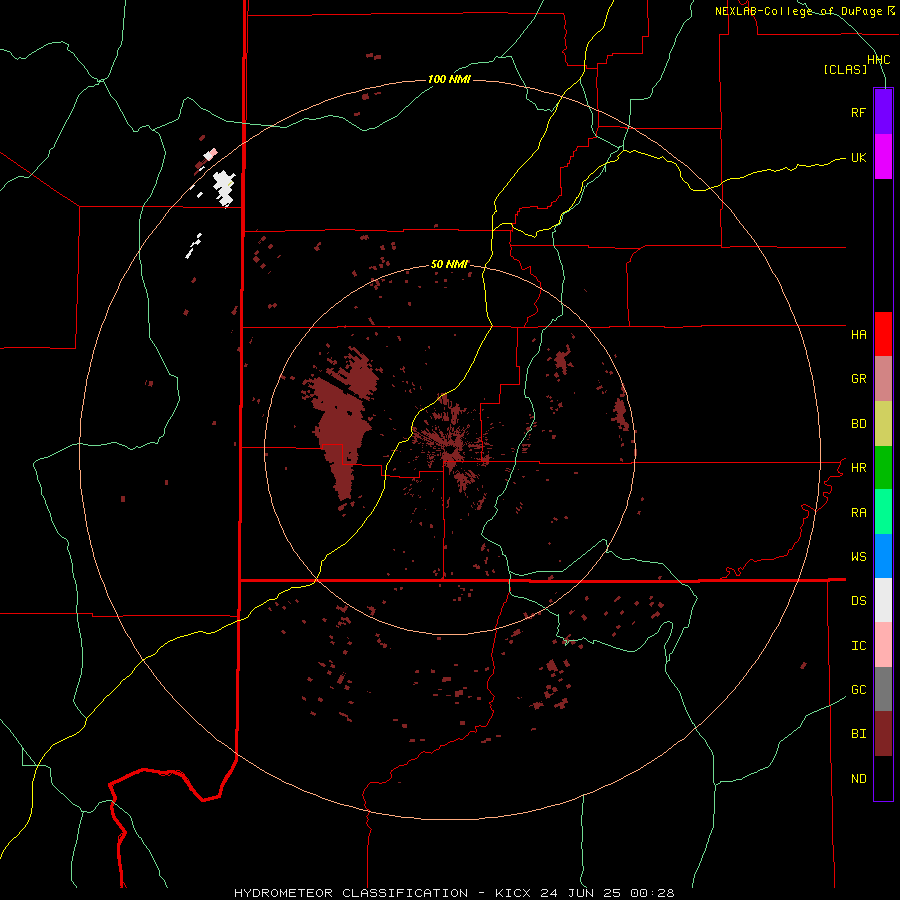The width and height of the screenshot is (900, 900).
Task: Click the BI dark red legend swatch
Action: click(883, 734)
